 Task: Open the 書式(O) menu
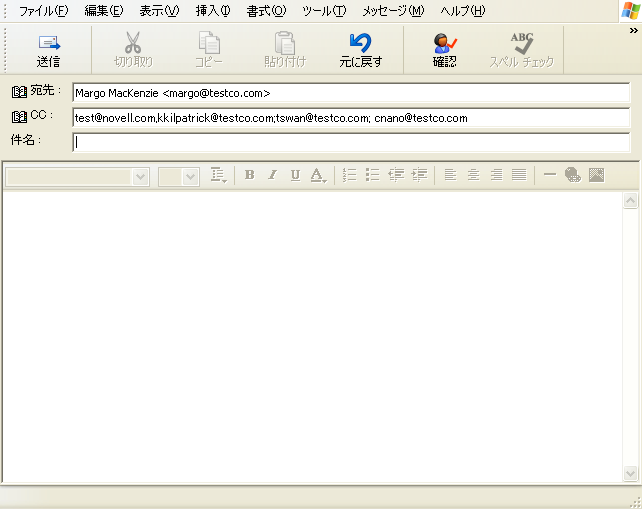(266, 11)
